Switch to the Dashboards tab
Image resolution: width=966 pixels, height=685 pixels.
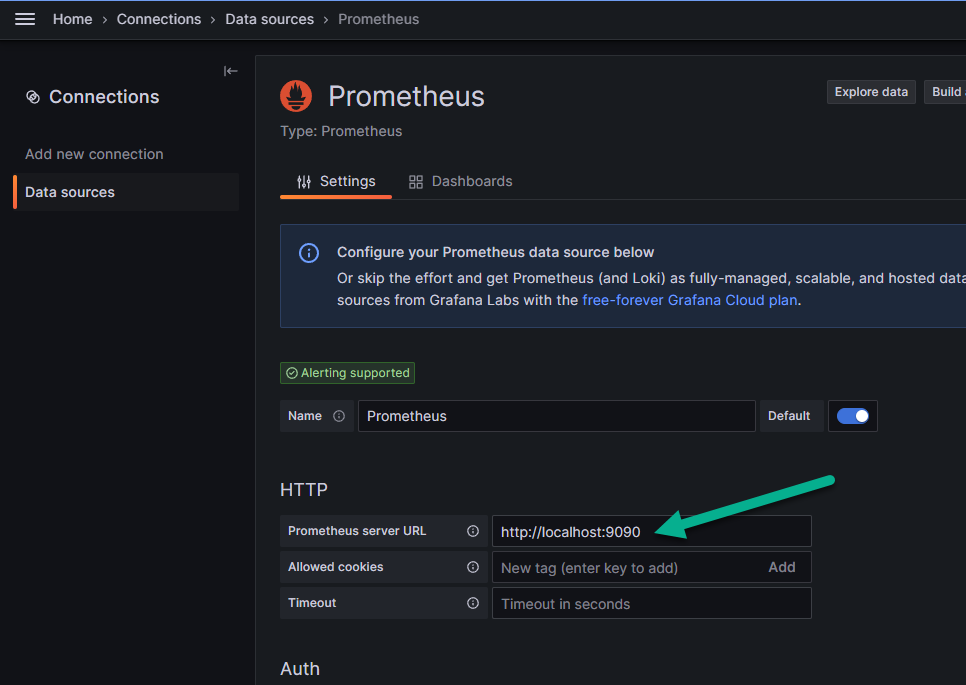point(461,181)
